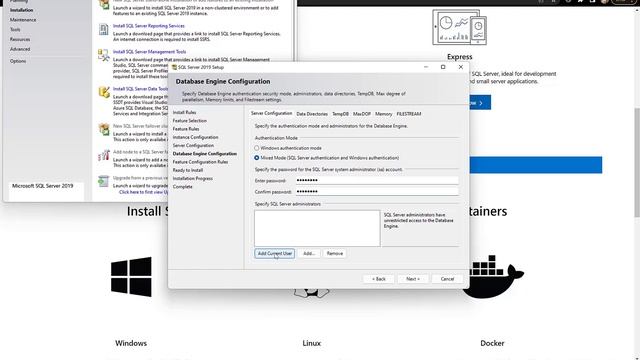Click the Windows label on the web page
Screen dimensions: 640x360
click(131, 343)
